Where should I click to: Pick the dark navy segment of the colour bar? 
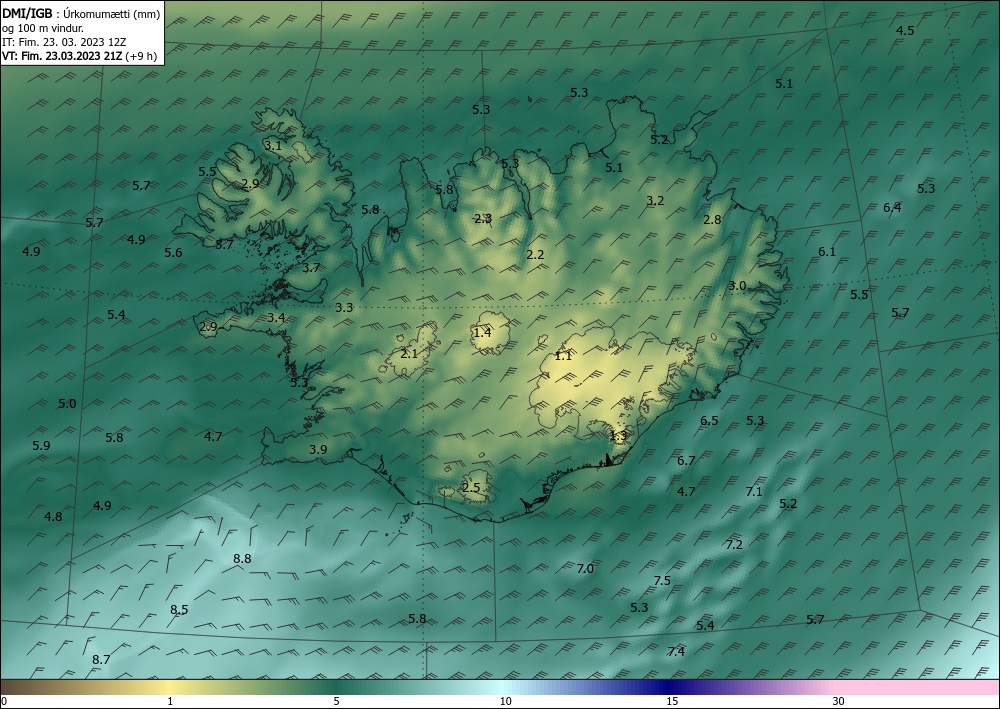pos(670,687)
